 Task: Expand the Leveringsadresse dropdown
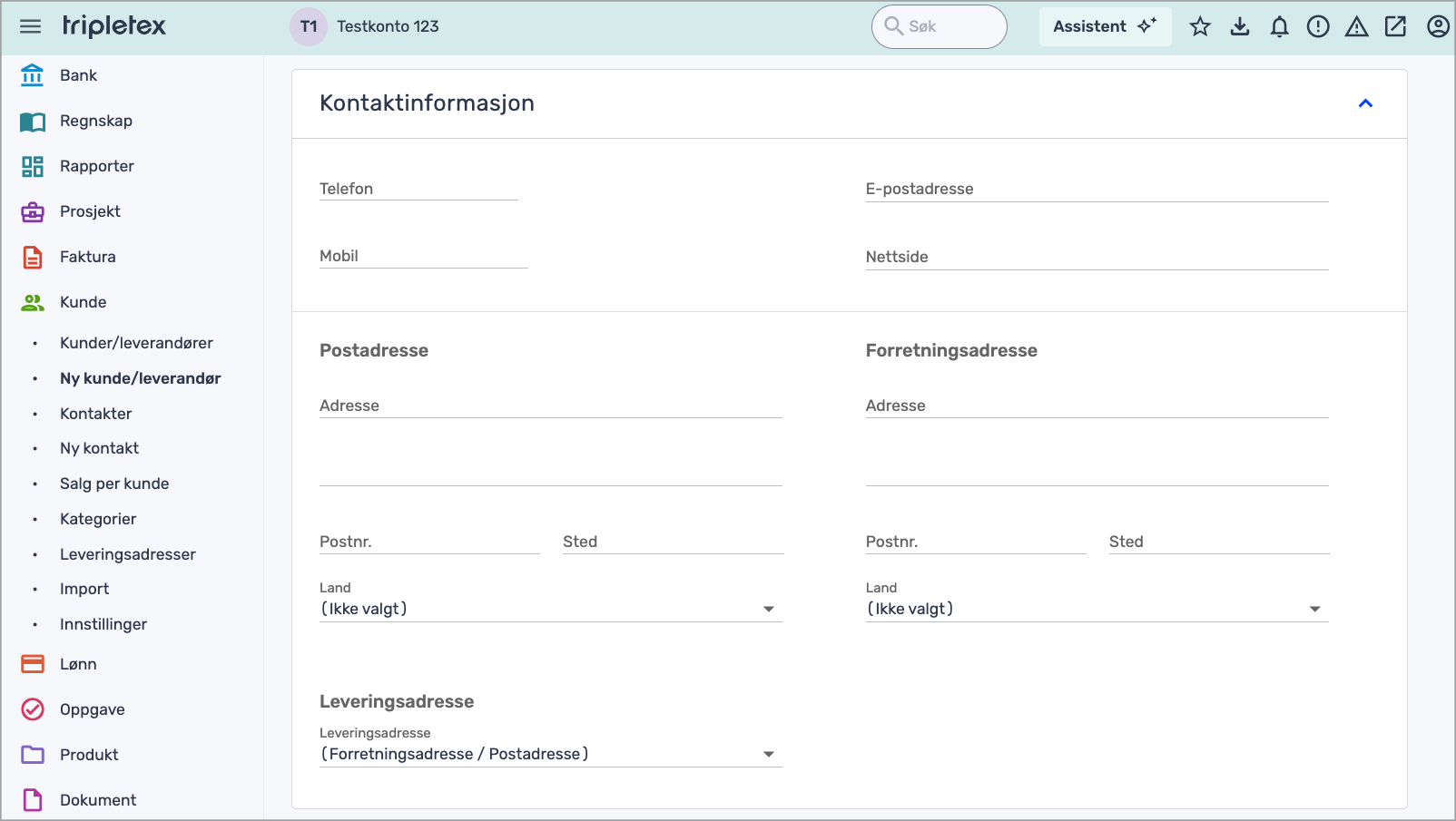coord(549,754)
